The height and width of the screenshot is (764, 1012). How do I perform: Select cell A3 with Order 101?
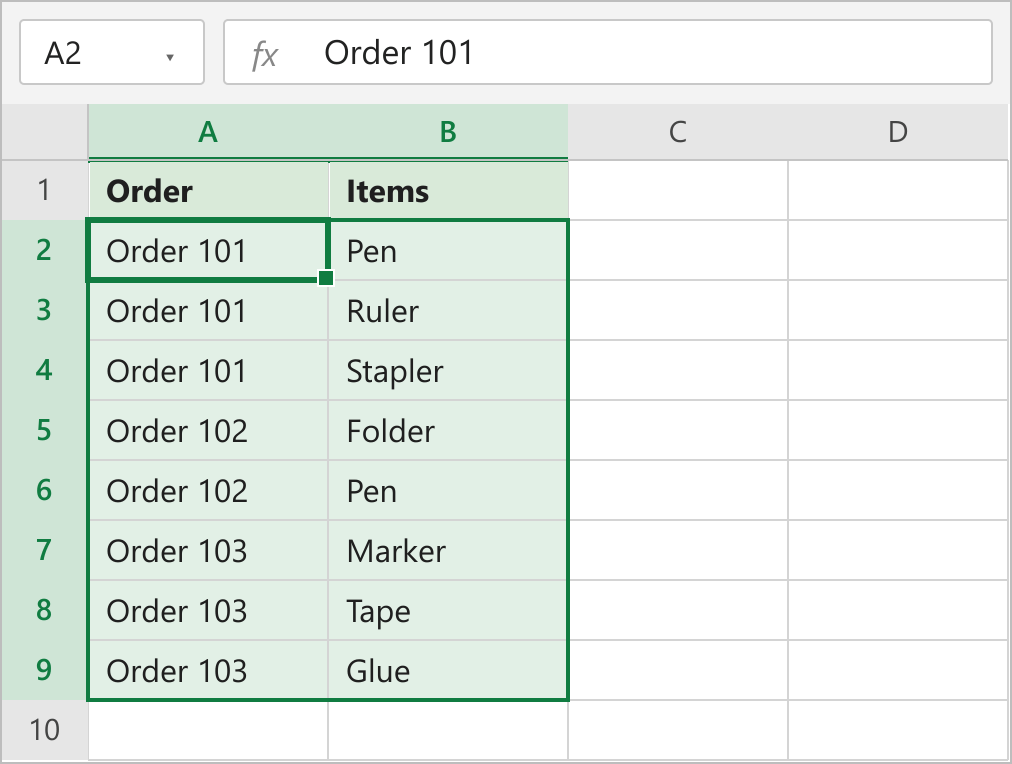[208, 310]
